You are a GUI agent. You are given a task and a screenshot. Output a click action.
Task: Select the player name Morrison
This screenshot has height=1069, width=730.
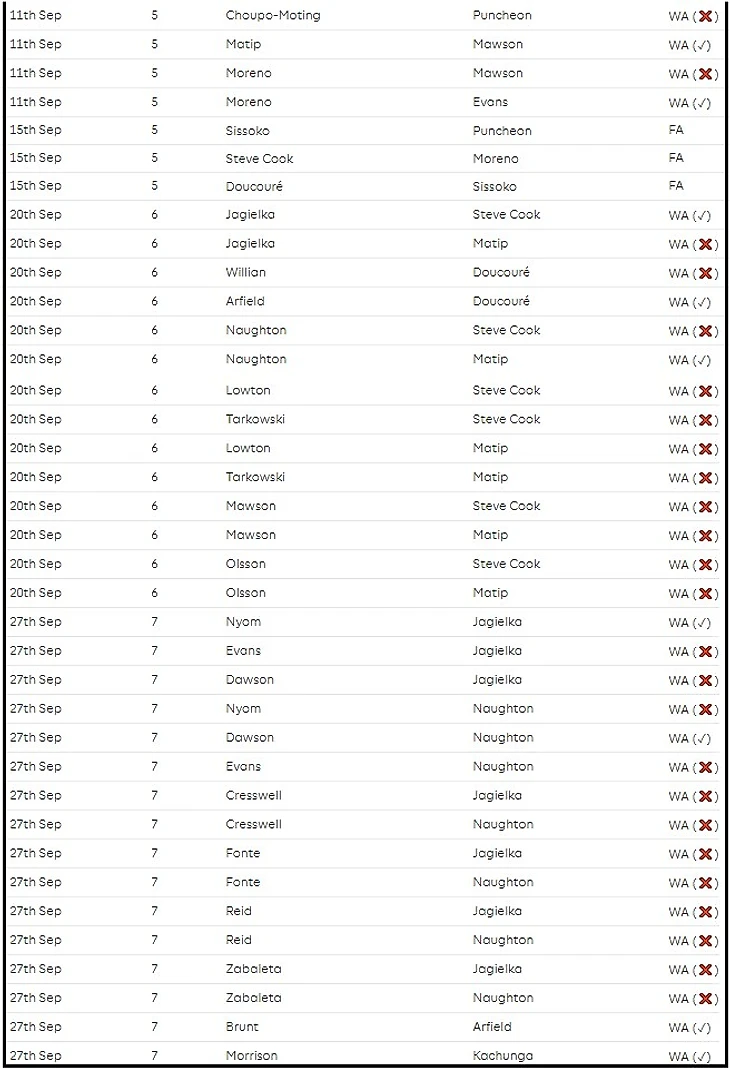point(251,1055)
